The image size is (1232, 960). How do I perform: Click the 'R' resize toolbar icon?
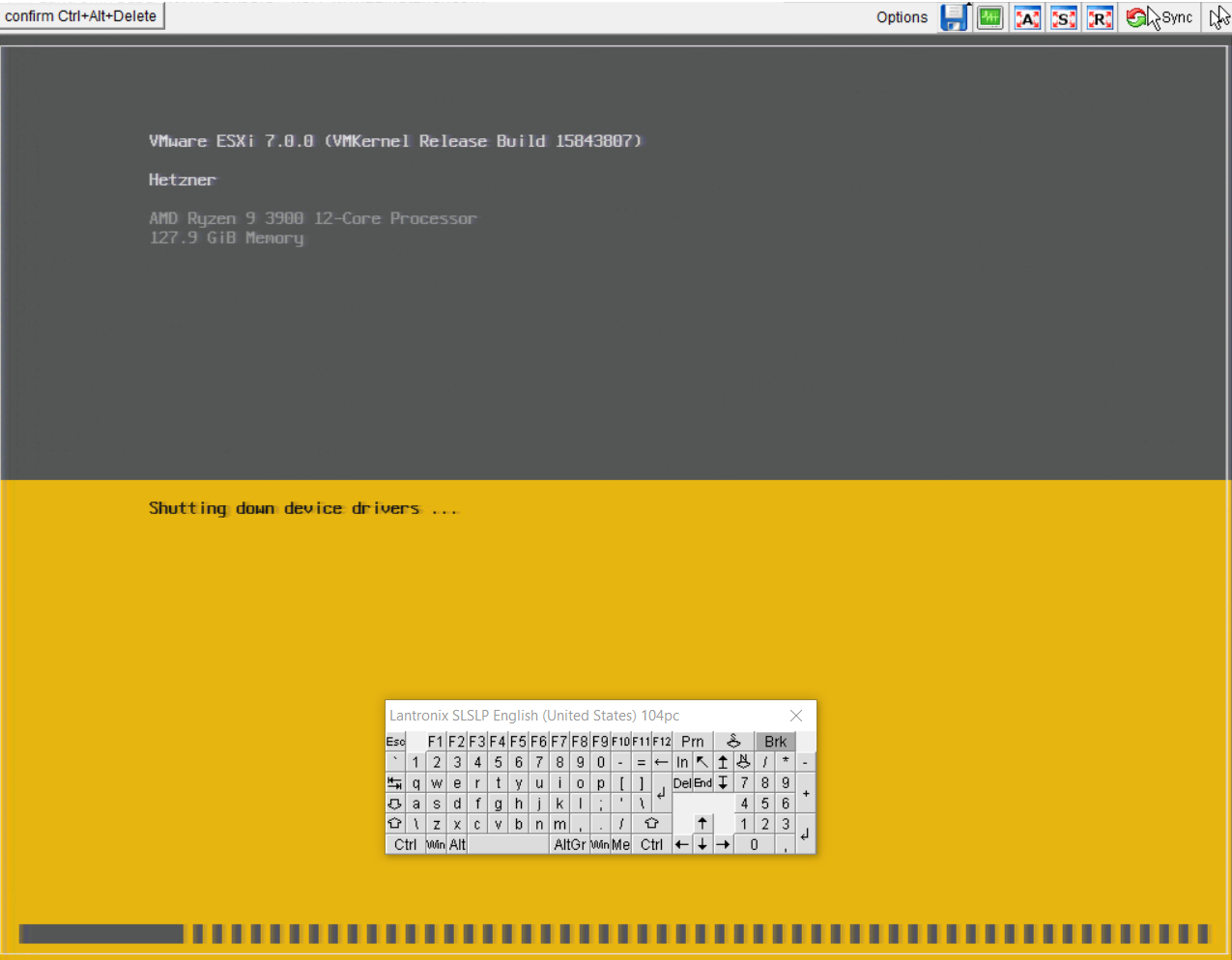1100,18
